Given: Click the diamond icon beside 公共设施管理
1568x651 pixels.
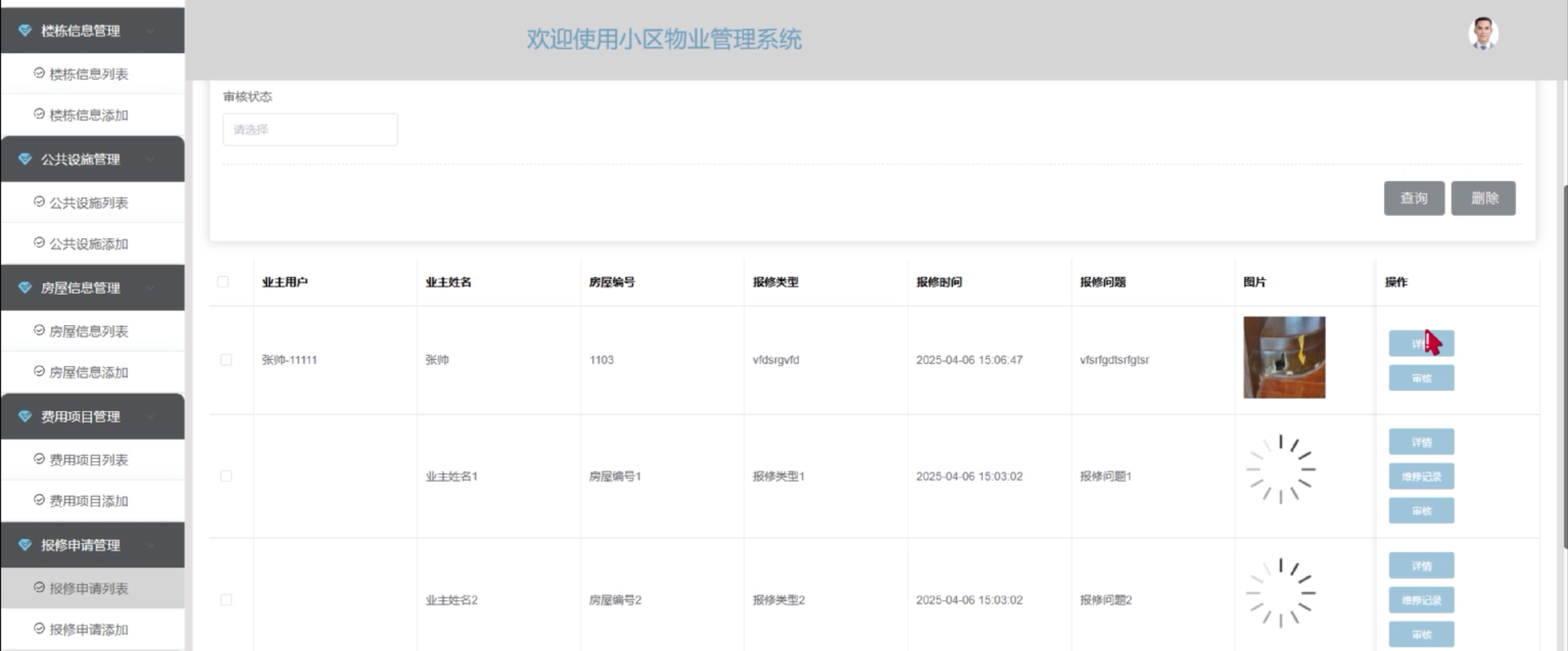Looking at the screenshot, I should pos(25,159).
